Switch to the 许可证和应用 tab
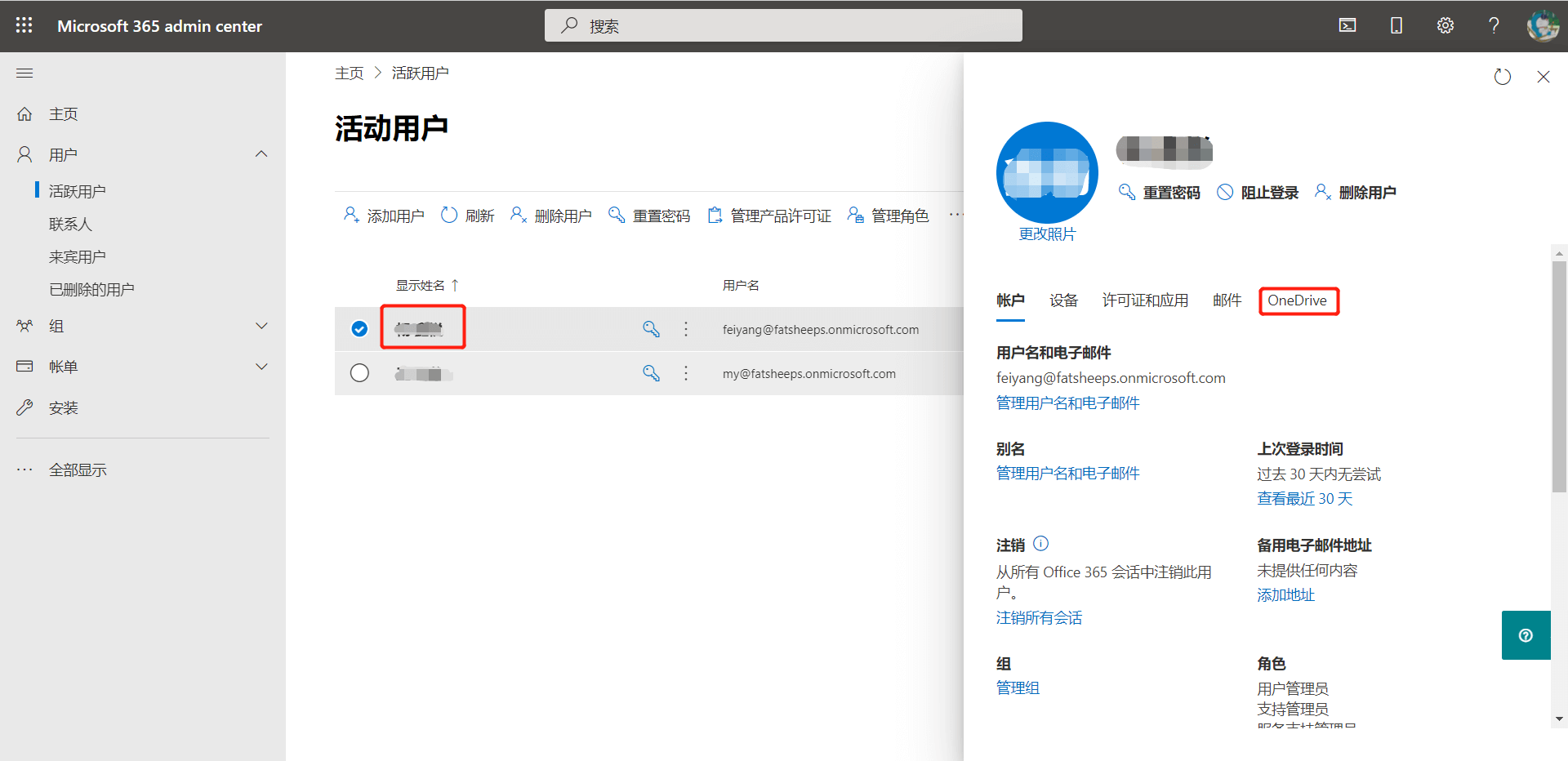 (x=1145, y=300)
